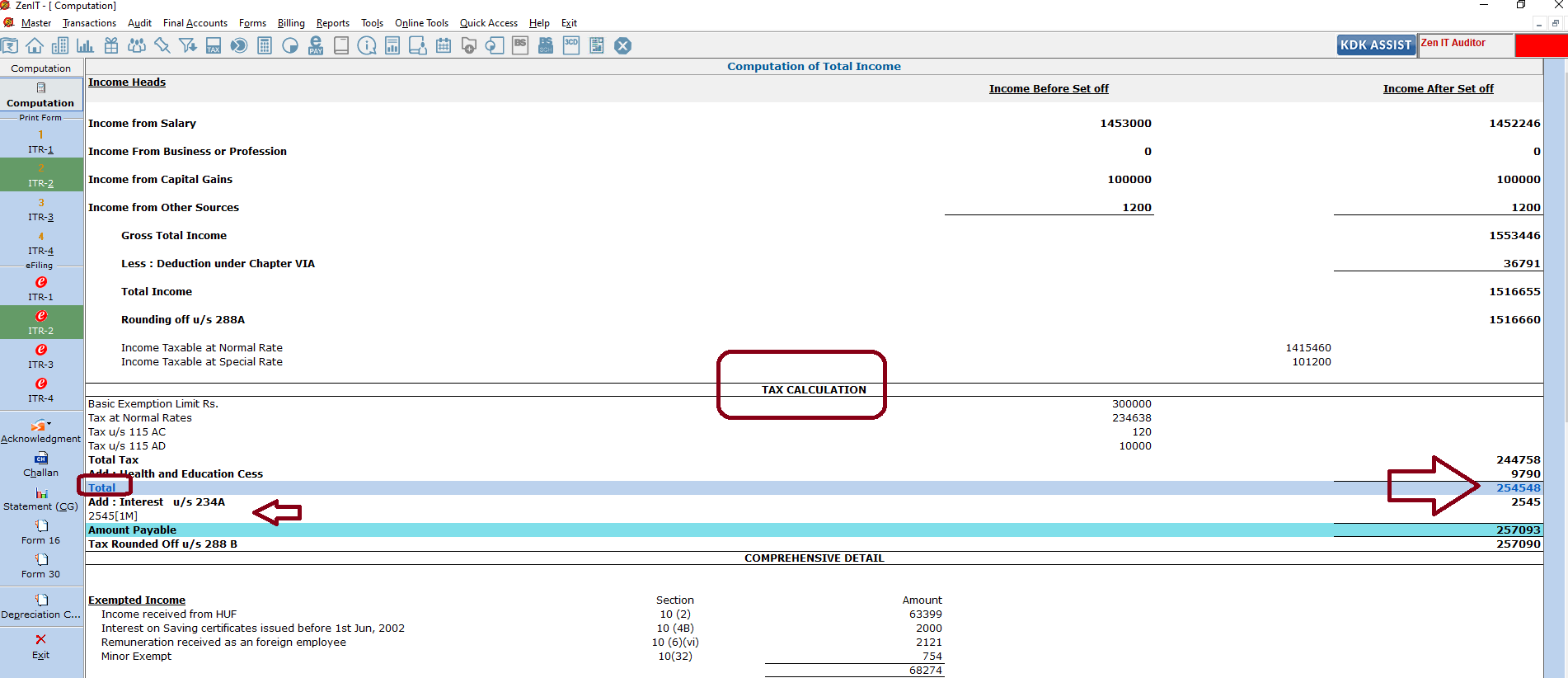Click the round X close toolbar icon
Screen dimensions: 1568x678
pyautogui.click(x=623, y=45)
